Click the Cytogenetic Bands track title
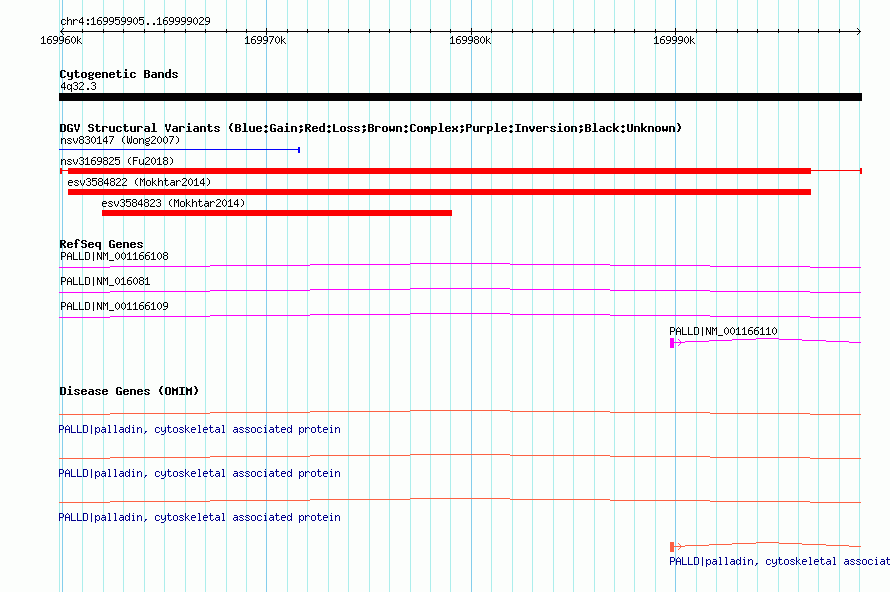This screenshot has height=592, width=890. pos(119,74)
